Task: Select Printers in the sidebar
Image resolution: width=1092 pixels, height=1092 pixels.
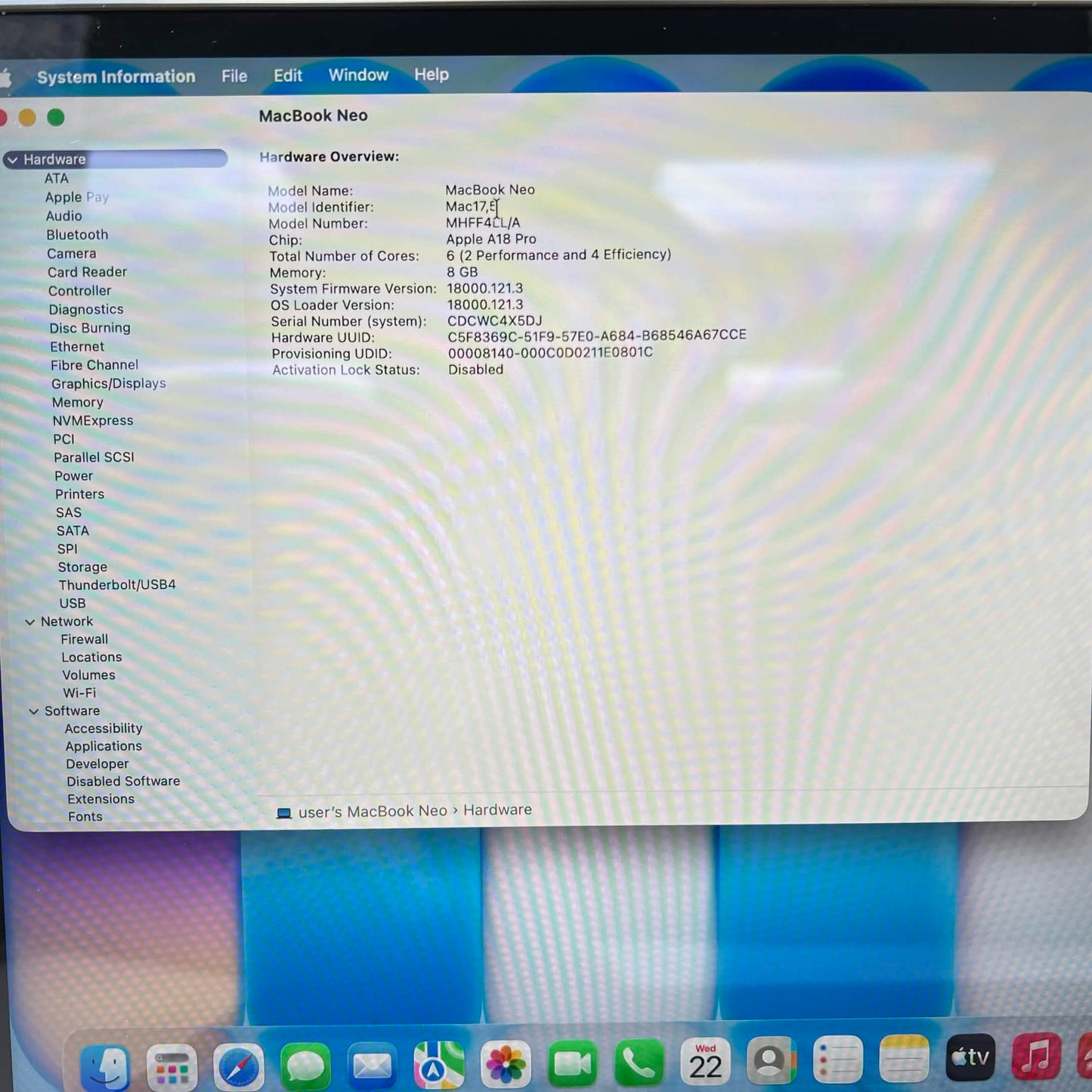Action: [80, 494]
